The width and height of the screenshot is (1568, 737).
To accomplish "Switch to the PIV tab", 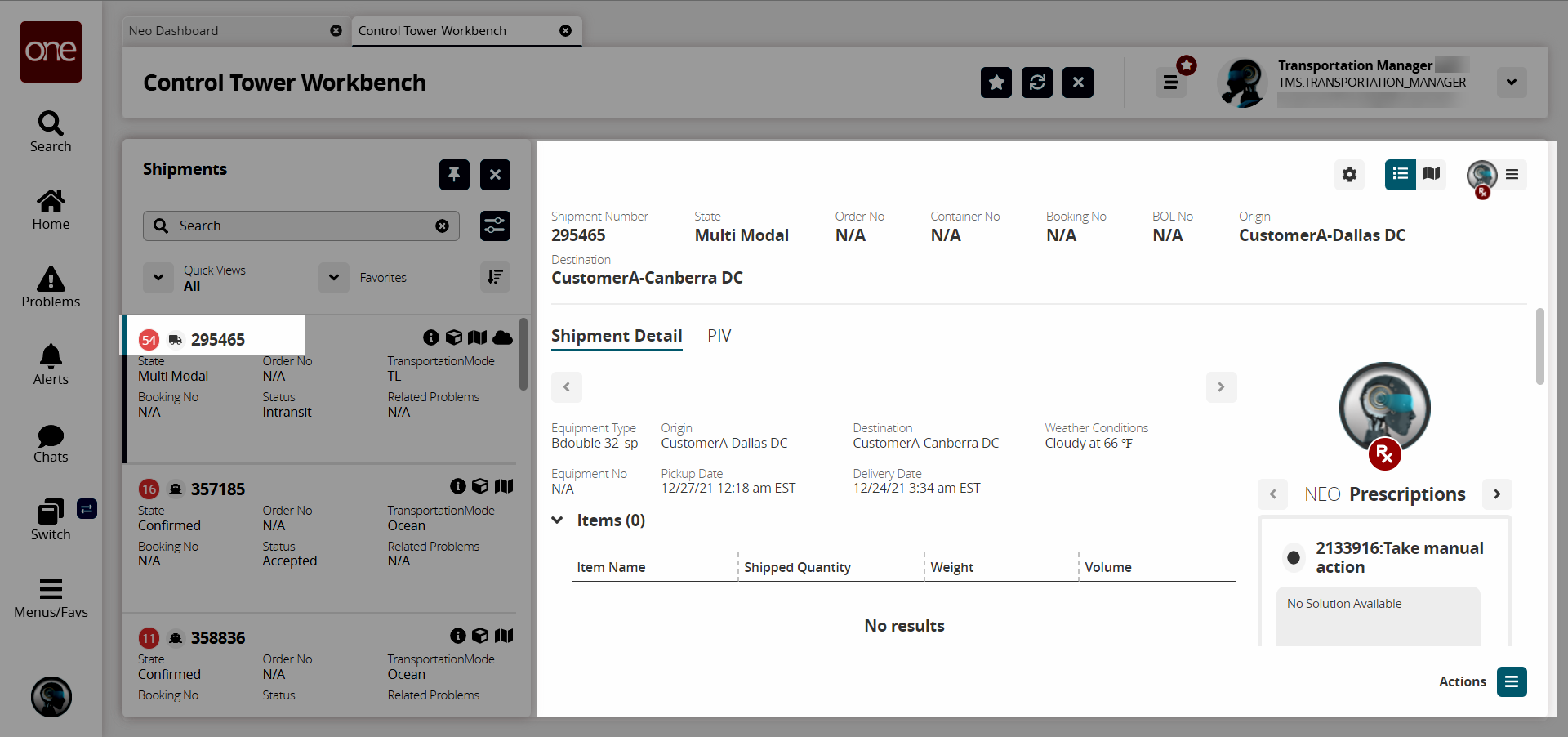I will click(719, 336).
